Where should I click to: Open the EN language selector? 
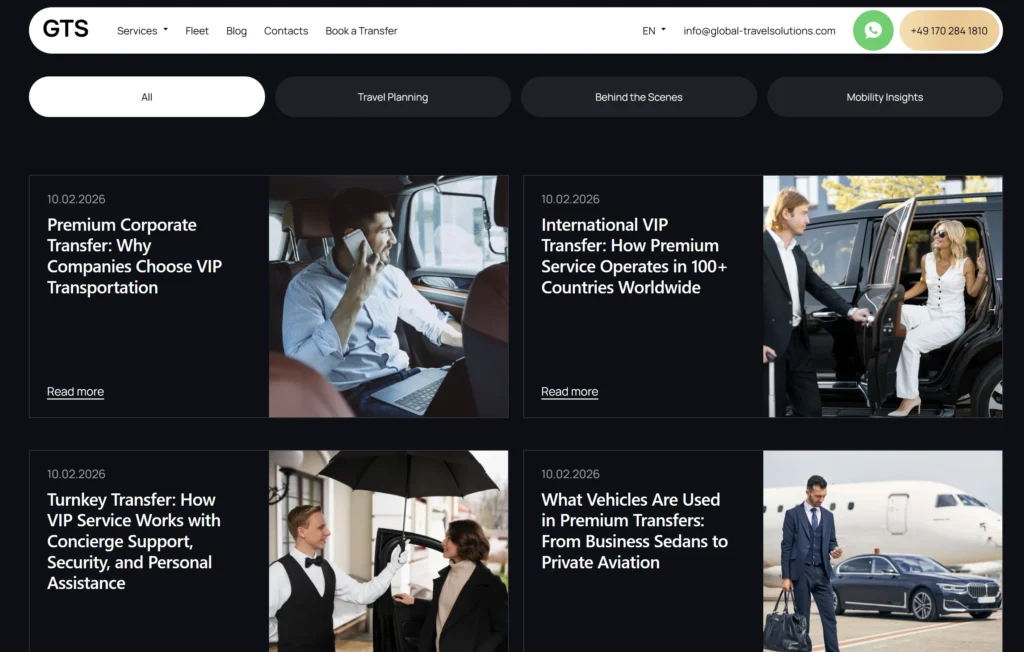coord(653,31)
